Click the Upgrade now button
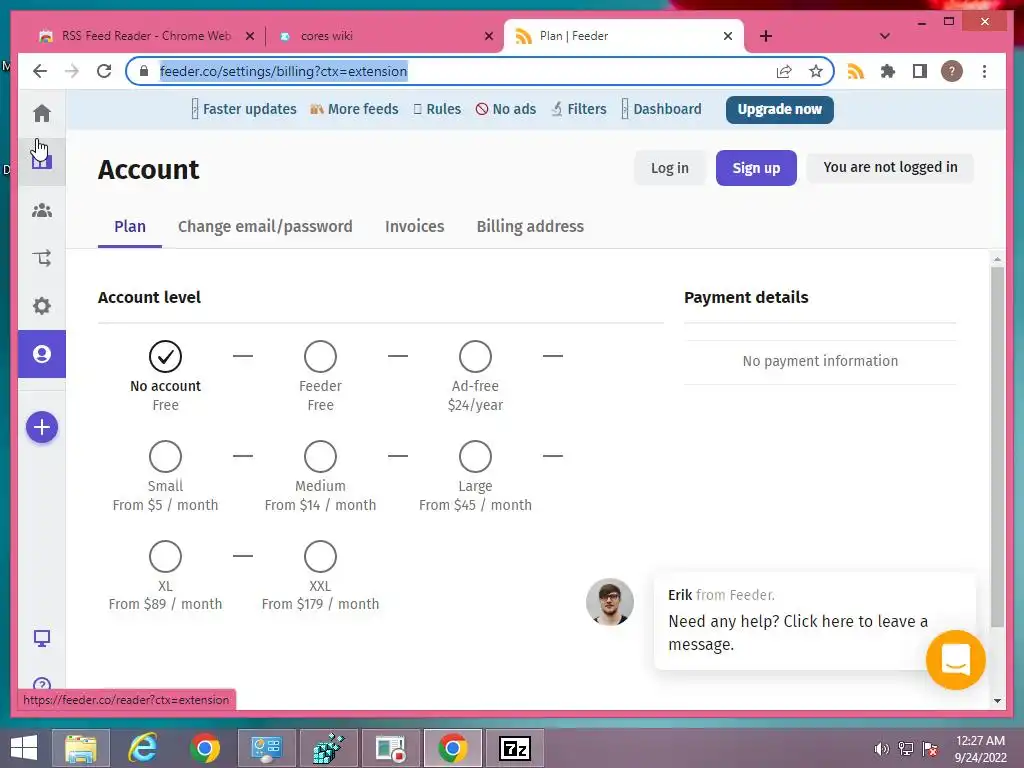 pyautogui.click(x=780, y=109)
